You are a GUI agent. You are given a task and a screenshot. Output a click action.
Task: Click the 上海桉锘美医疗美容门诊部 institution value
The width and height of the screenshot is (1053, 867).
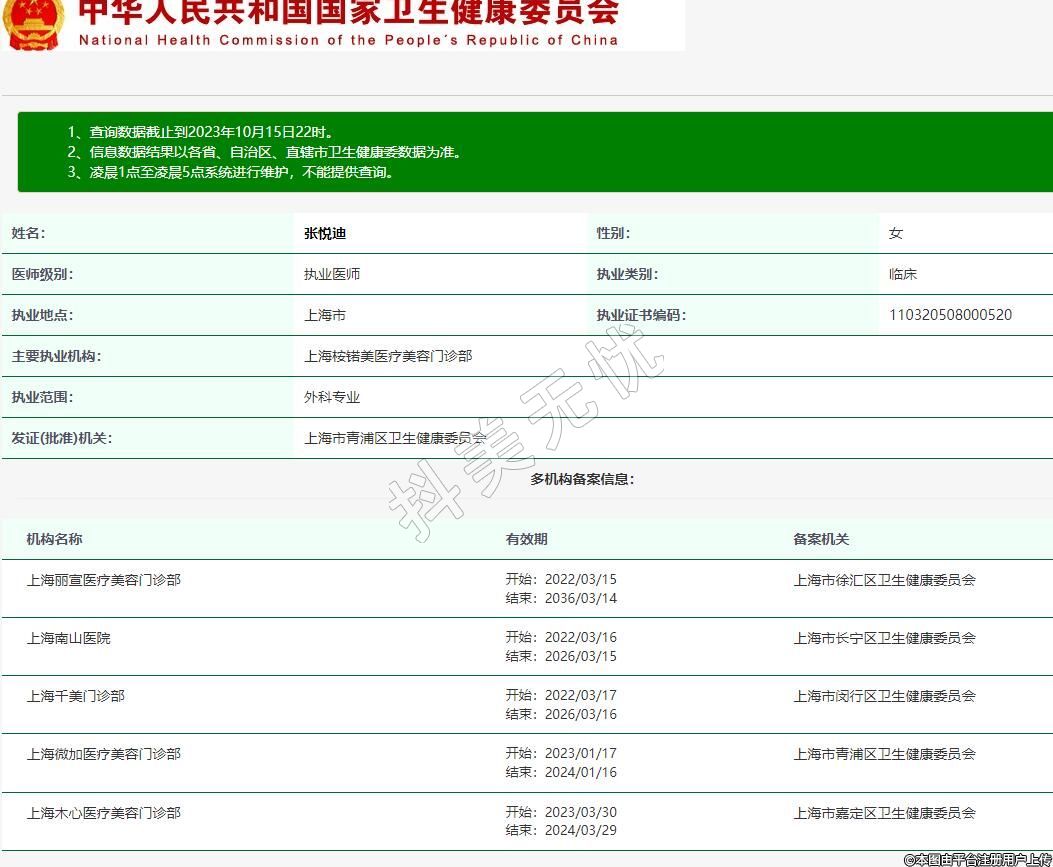point(388,356)
